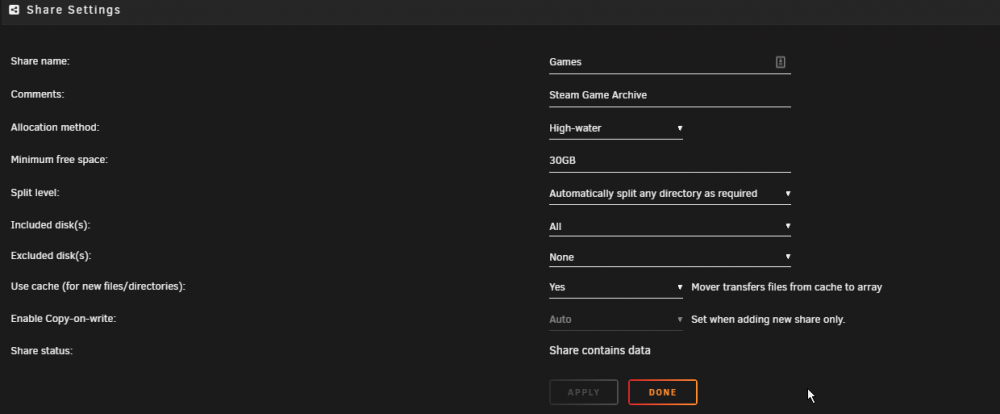1000x414 pixels.
Task: Click the Mover transfers files note
Action: pyautogui.click(x=786, y=287)
